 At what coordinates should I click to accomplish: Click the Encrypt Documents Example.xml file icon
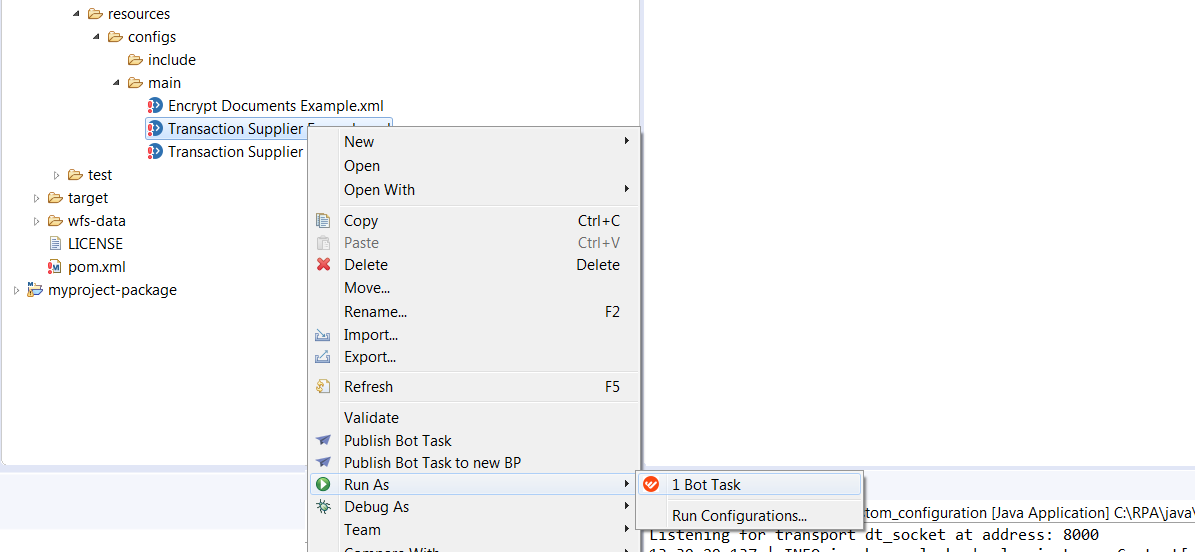pos(155,105)
